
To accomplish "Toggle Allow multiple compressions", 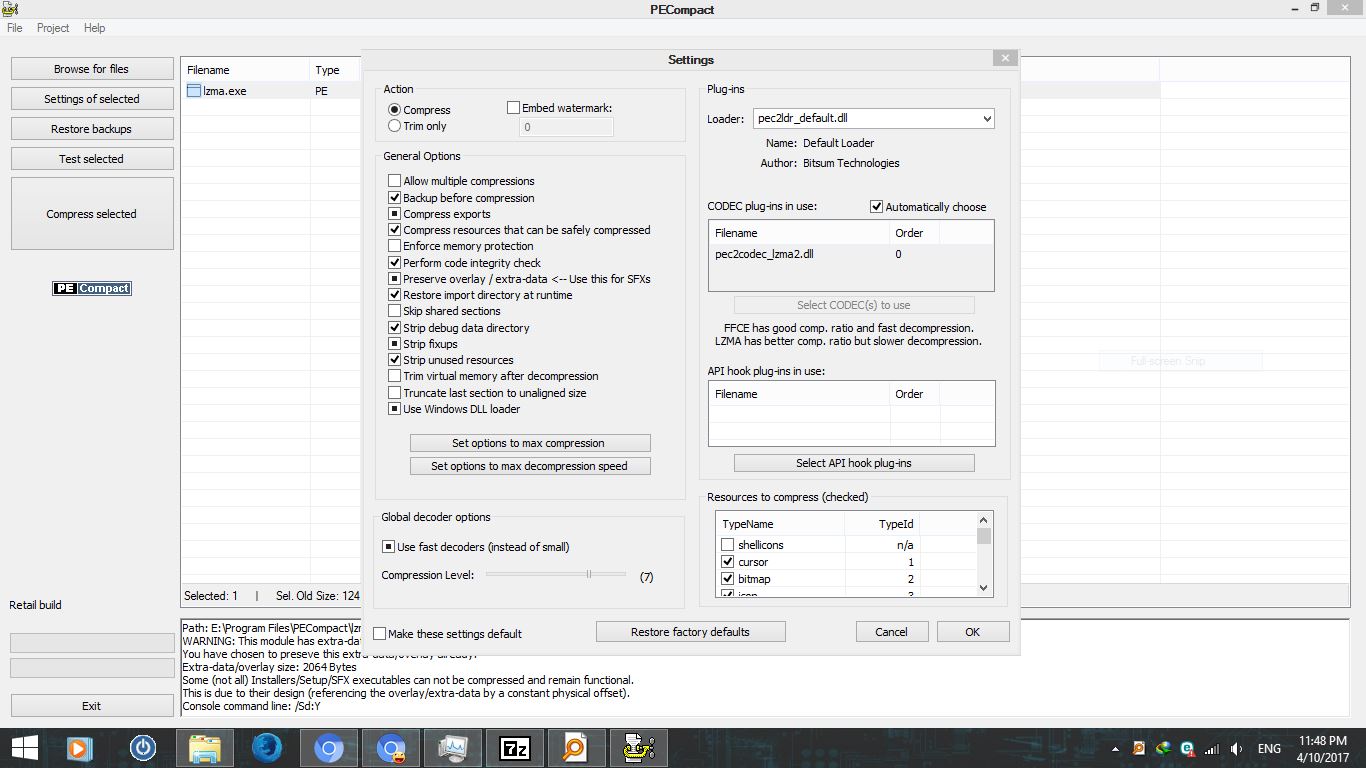I will [394, 181].
